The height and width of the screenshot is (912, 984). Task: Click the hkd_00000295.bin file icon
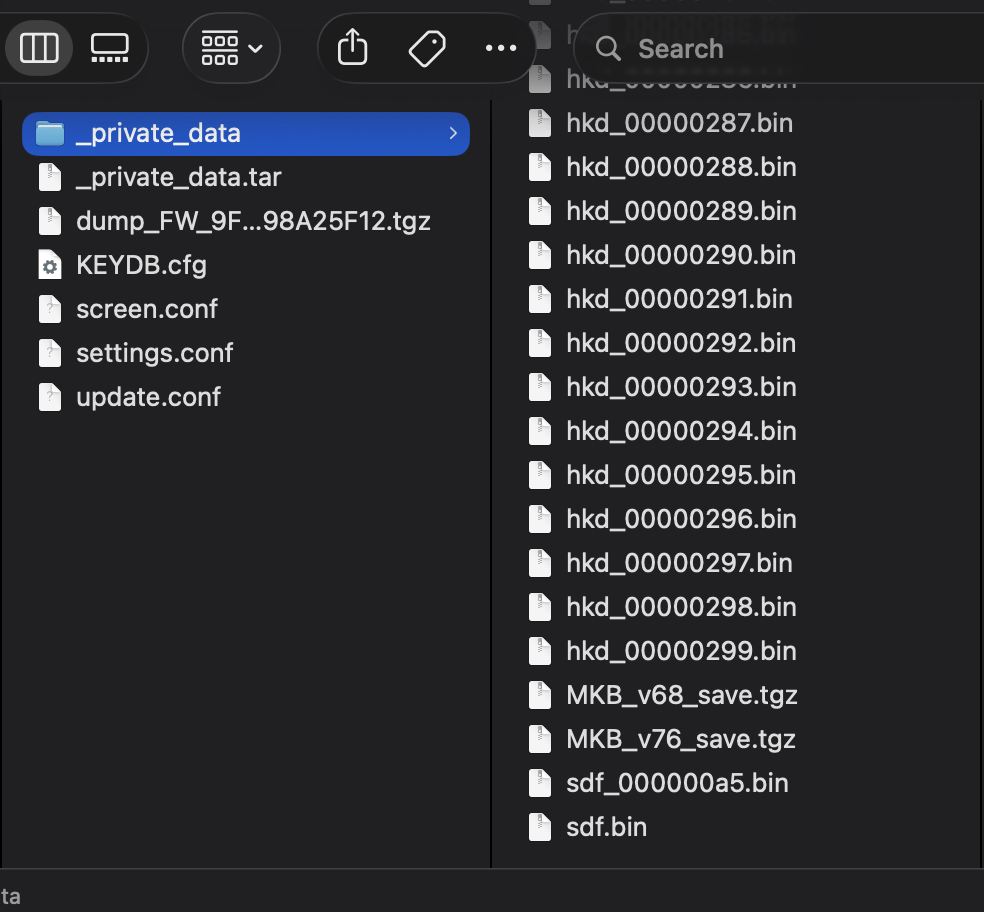pyautogui.click(x=540, y=475)
